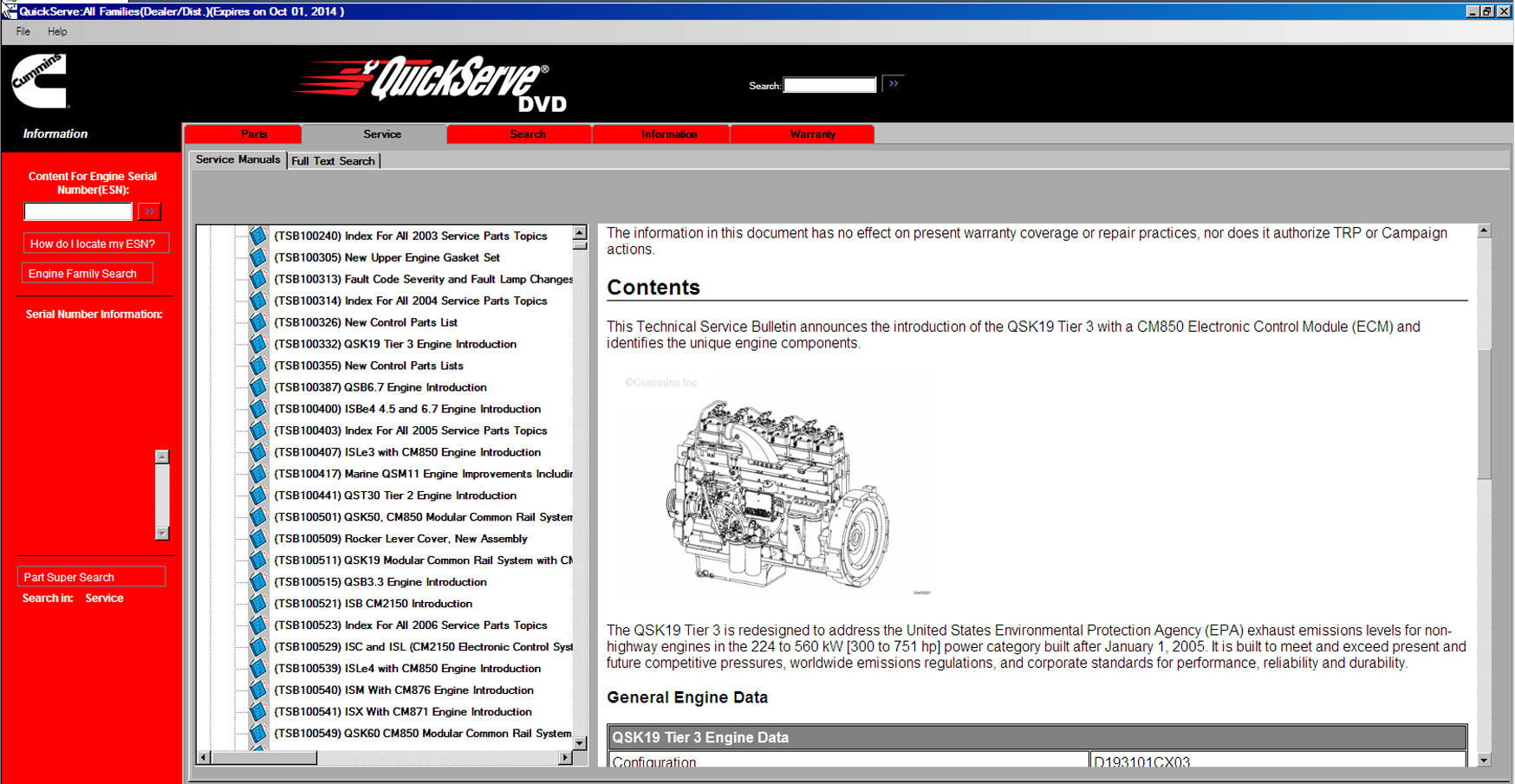Click book icon beside TSB100240 index entry

(257, 236)
